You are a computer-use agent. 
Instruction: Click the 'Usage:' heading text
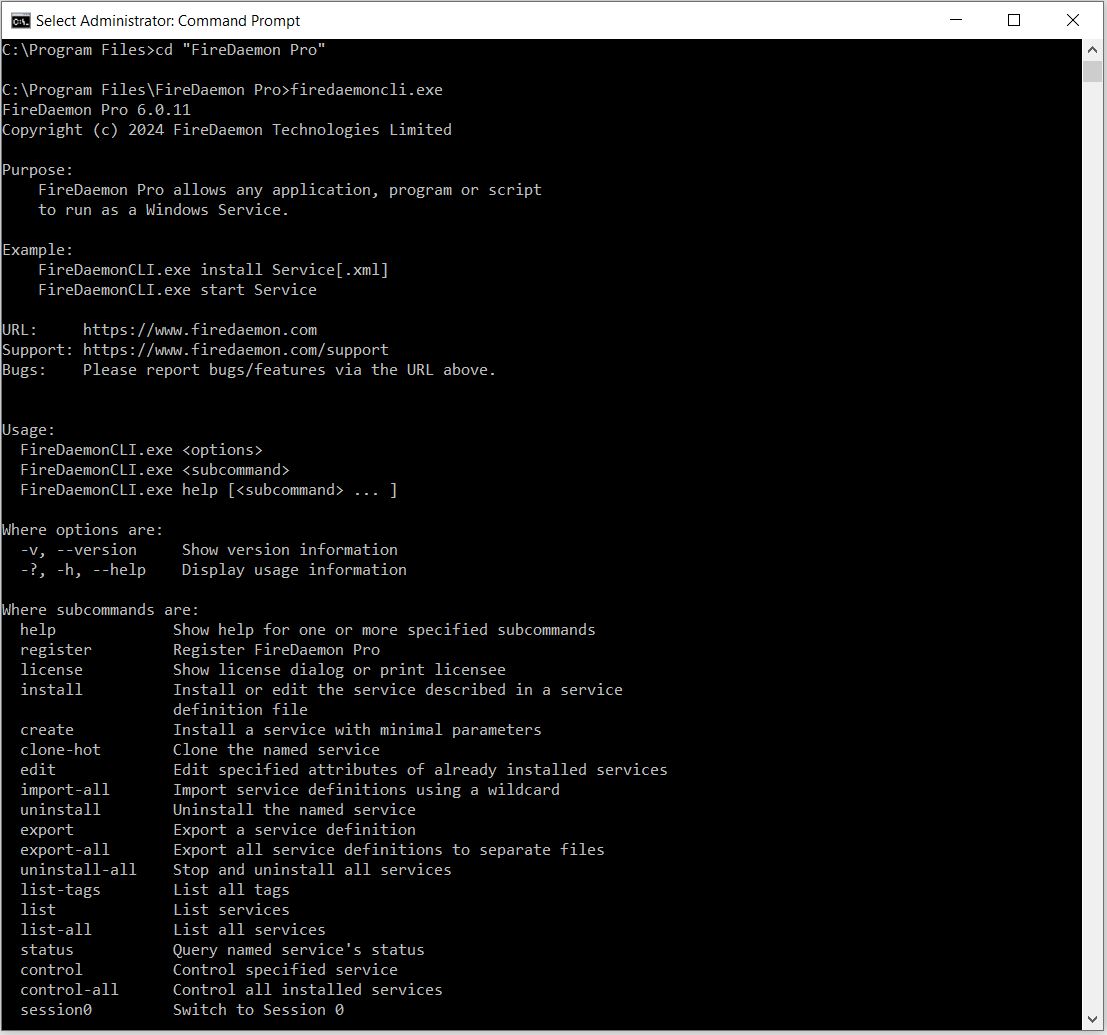tap(28, 430)
